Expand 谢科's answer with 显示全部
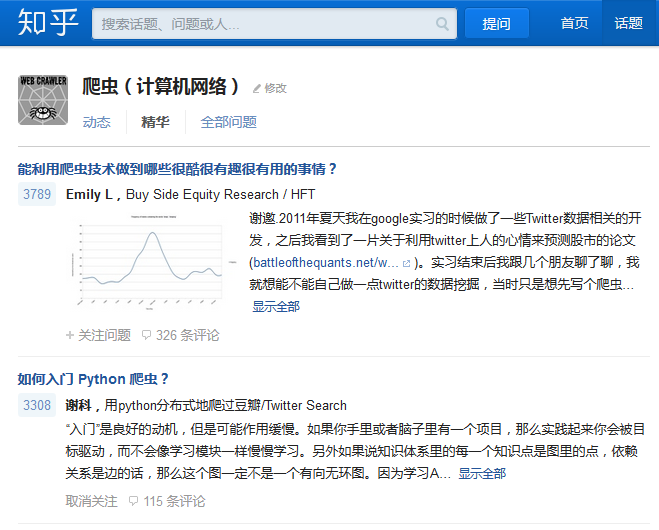This screenshot has height=530, width=659. point(482,474)
